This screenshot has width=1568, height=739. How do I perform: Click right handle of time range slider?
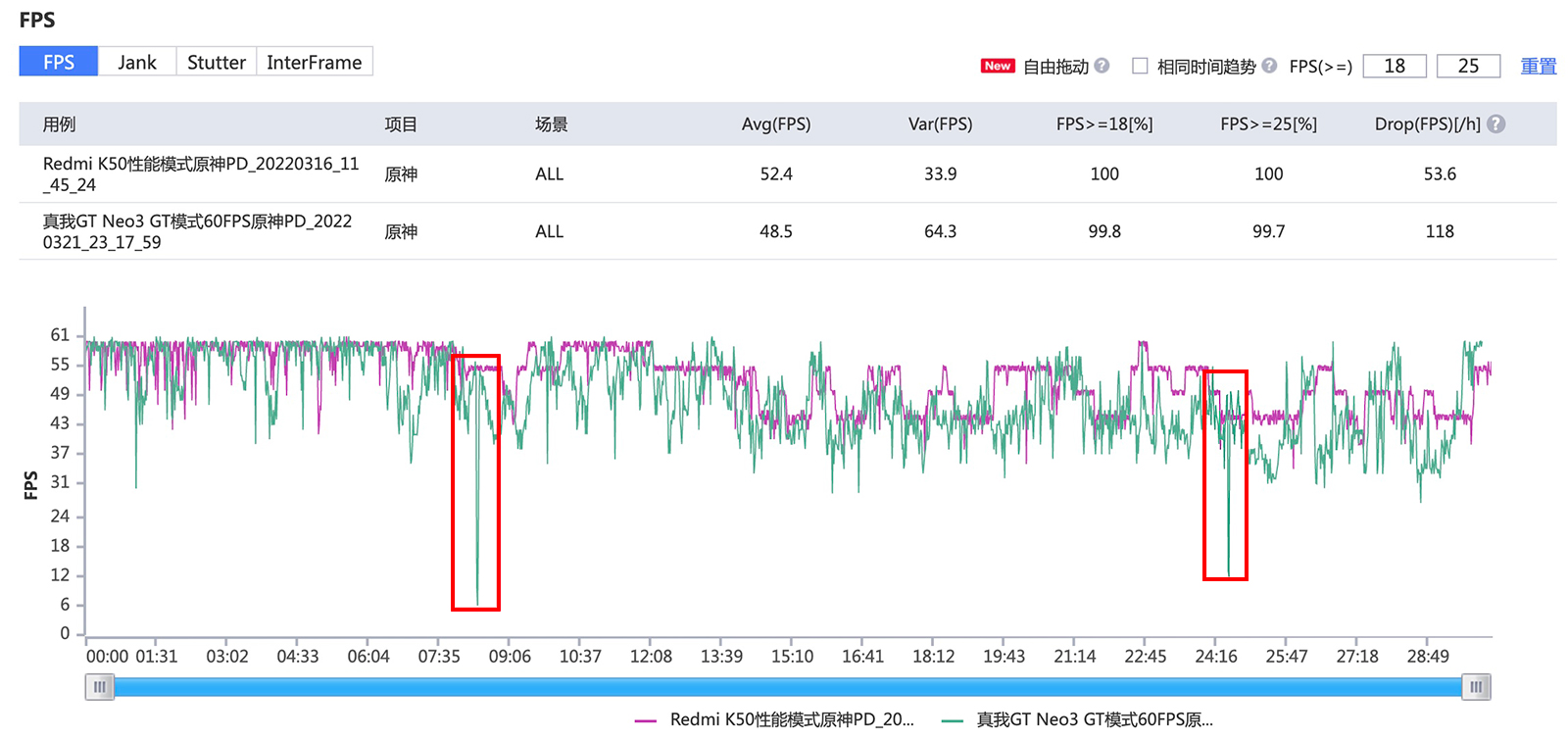1476,687
